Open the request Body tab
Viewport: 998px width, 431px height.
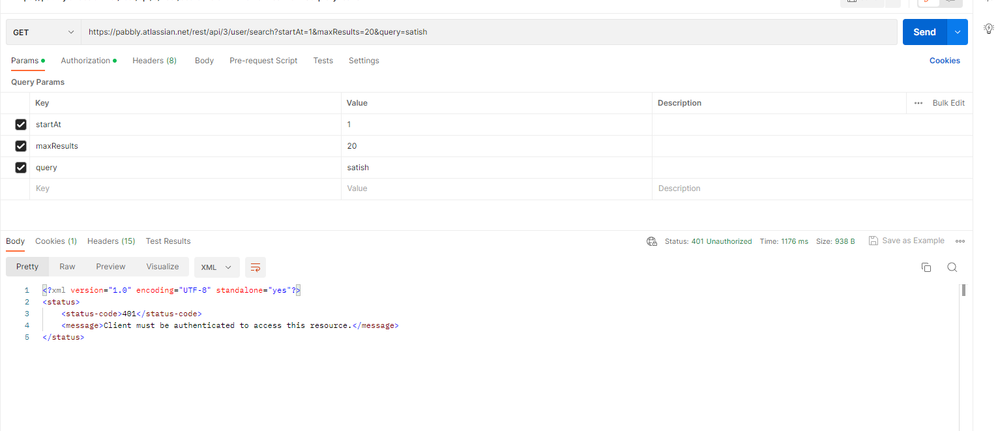pos(204,60)
